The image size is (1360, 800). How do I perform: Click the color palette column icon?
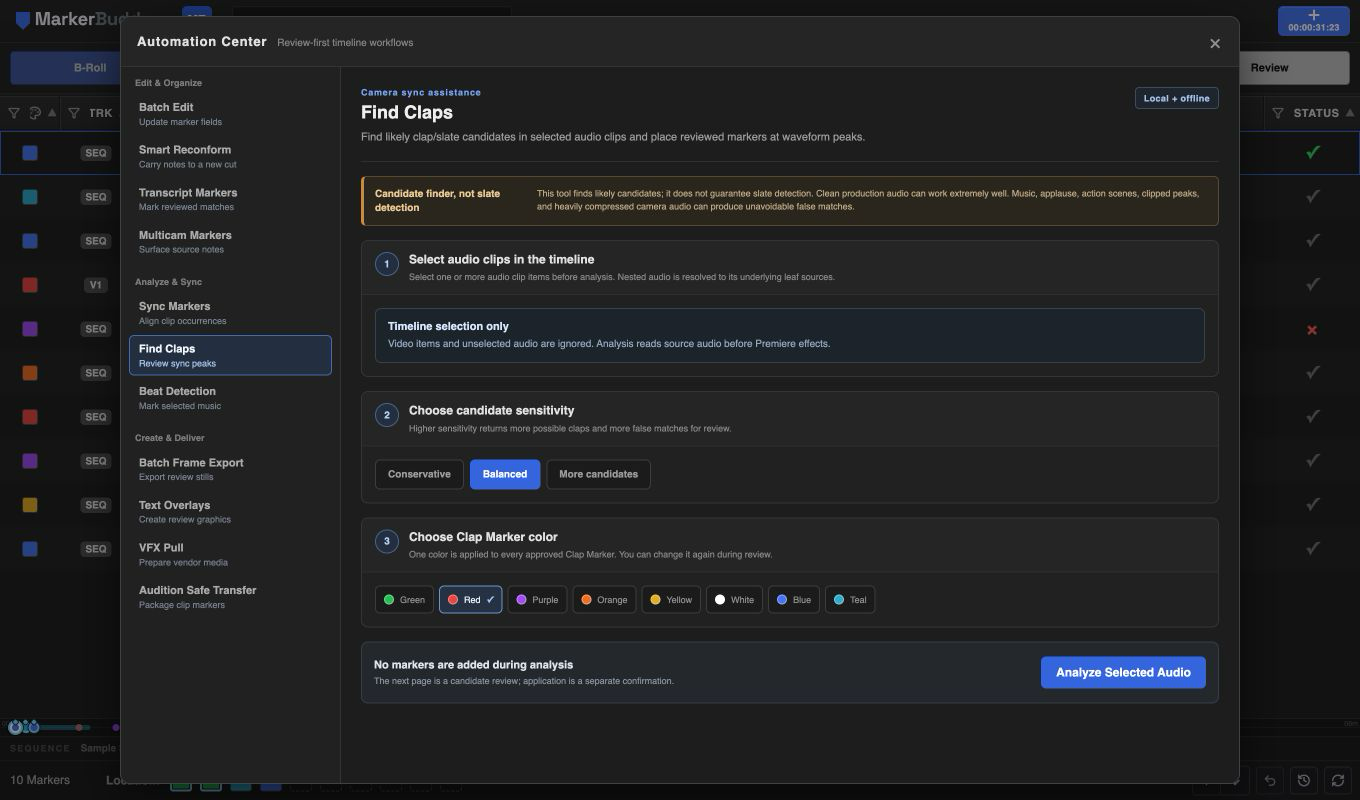tap(35, 113)
